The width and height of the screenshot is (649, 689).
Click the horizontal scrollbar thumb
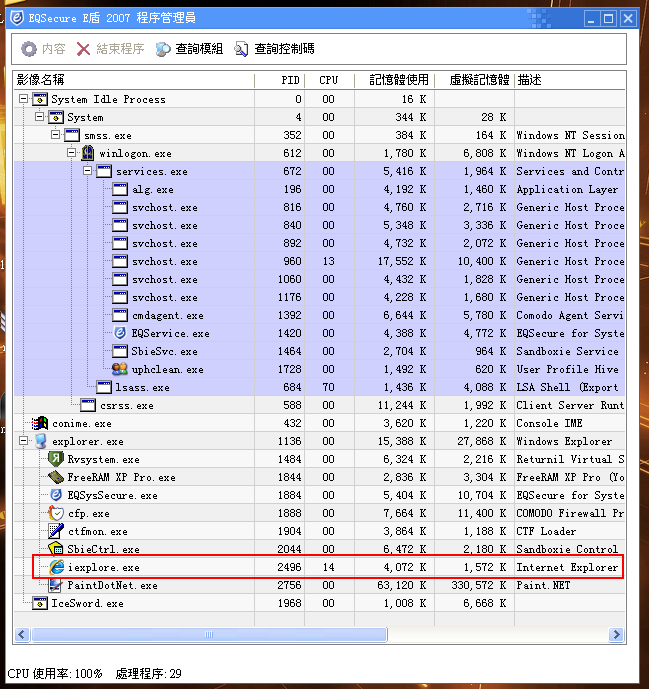(x=209, y=635)
